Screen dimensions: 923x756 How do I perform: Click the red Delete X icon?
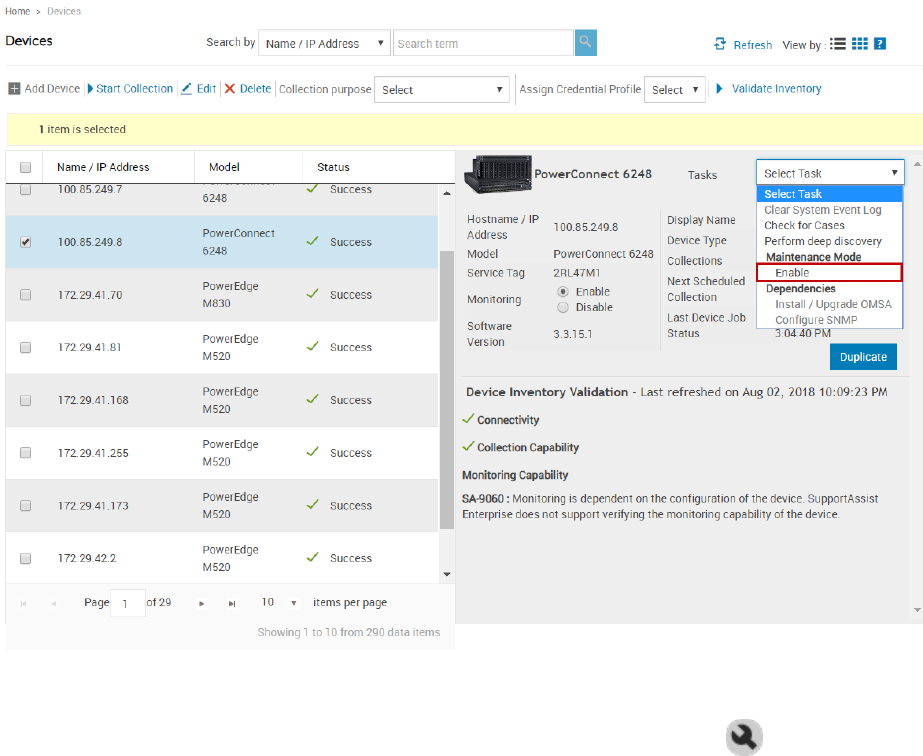(x=230, y=89)
